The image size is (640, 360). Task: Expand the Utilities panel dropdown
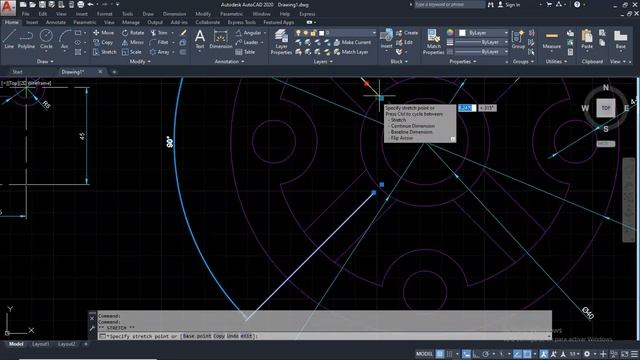(x=556, y=62)
